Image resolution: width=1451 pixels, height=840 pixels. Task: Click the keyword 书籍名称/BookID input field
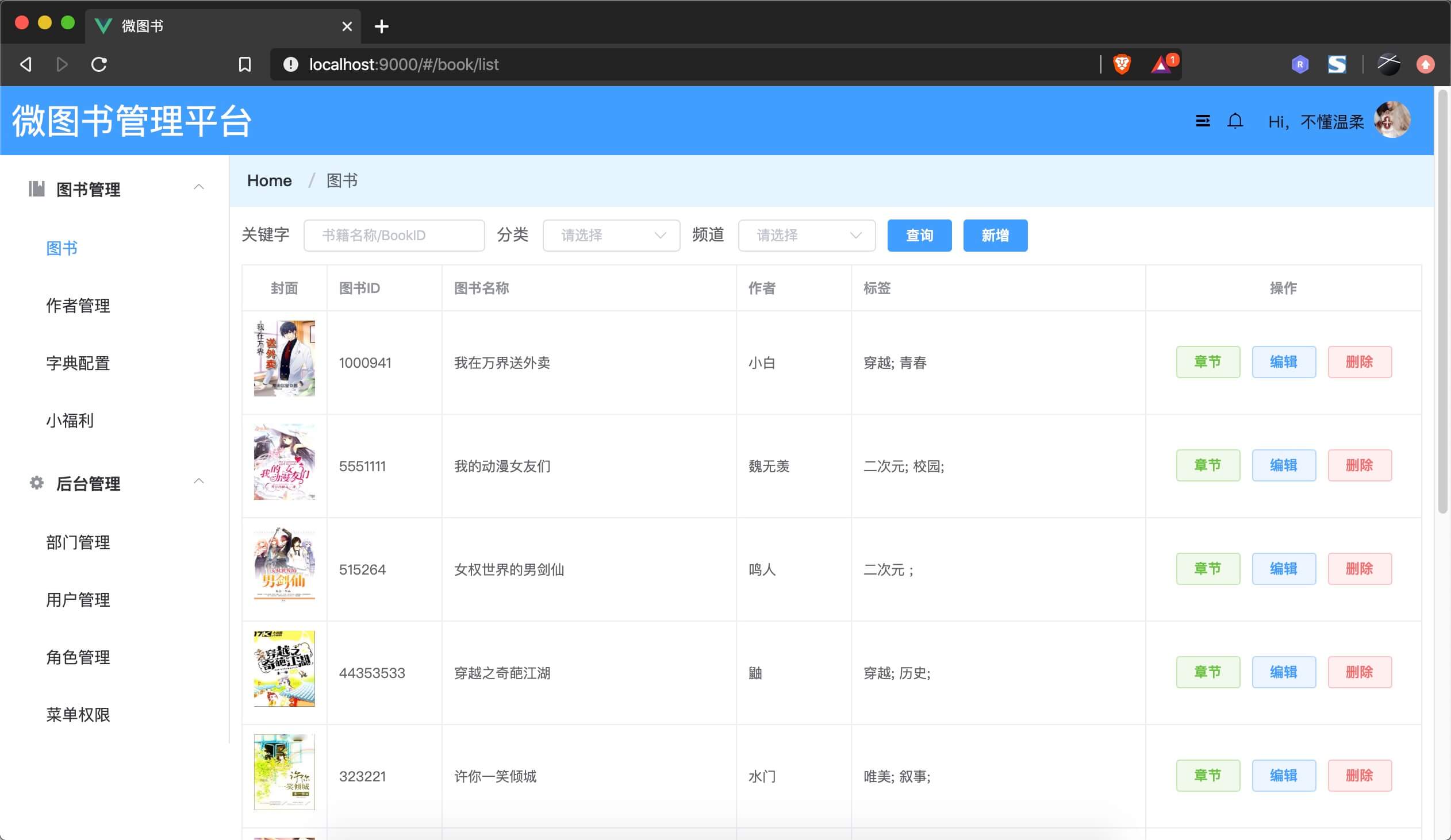(394, 236)
